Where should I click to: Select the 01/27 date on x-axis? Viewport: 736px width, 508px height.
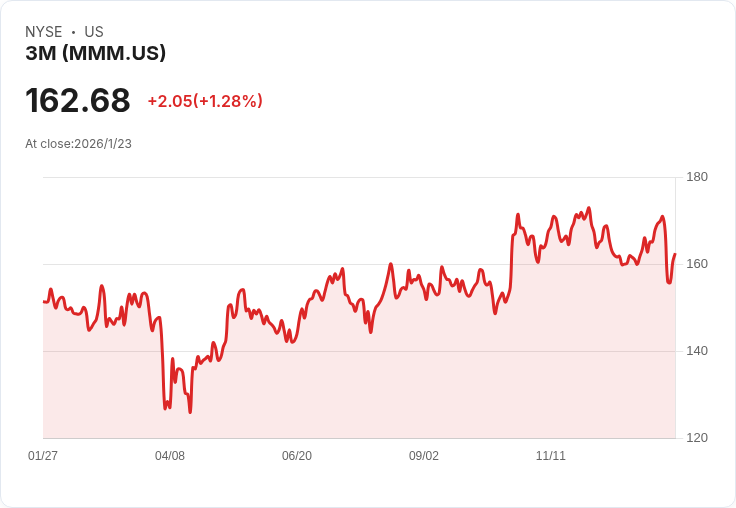tap(43, 456)
